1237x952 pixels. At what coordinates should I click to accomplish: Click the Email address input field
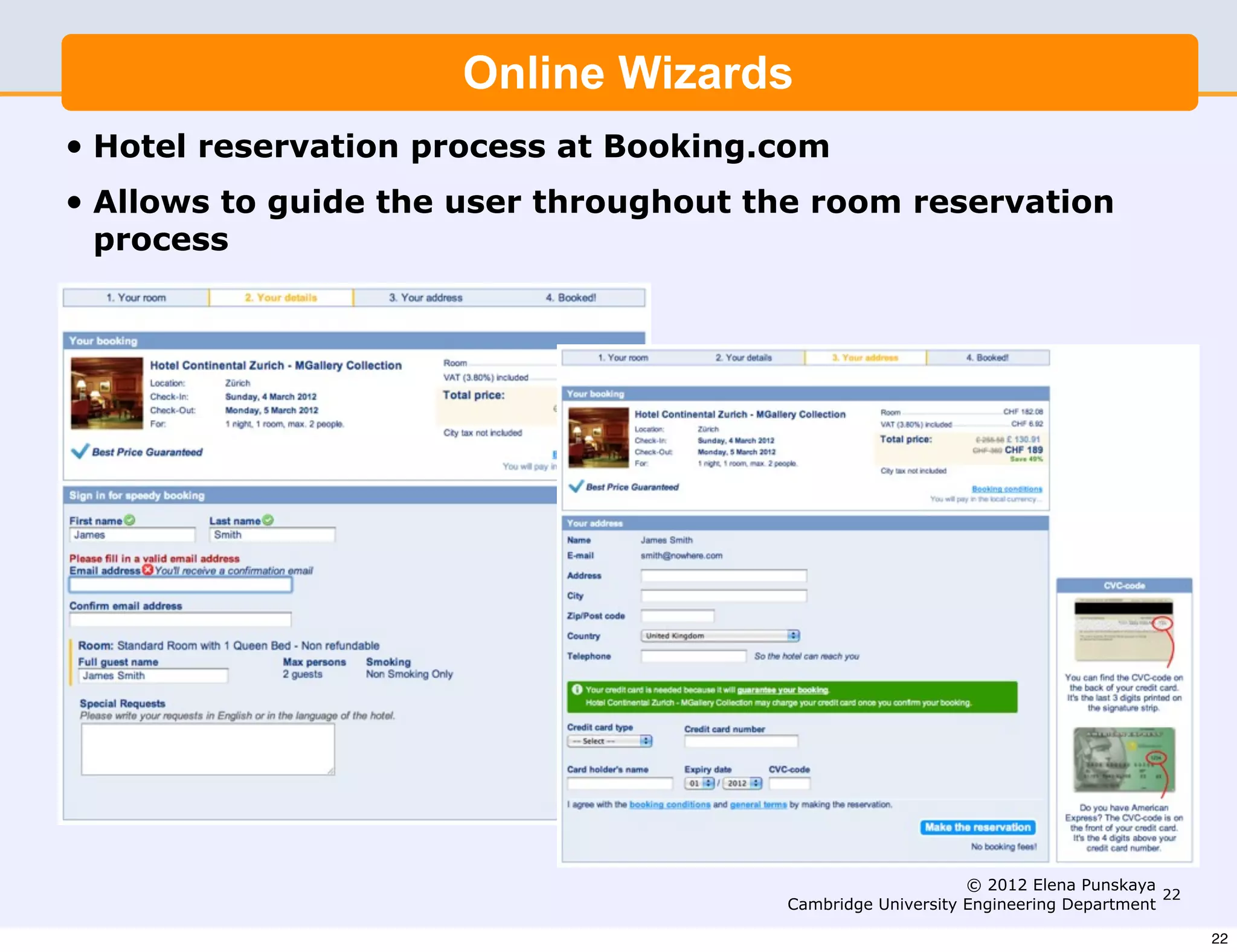(181, 584)
